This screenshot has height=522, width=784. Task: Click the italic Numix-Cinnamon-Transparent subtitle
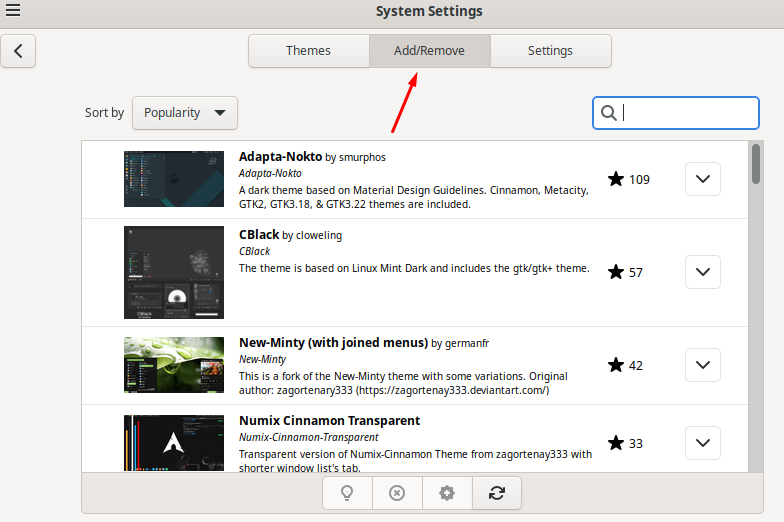[x=308, y=438]
